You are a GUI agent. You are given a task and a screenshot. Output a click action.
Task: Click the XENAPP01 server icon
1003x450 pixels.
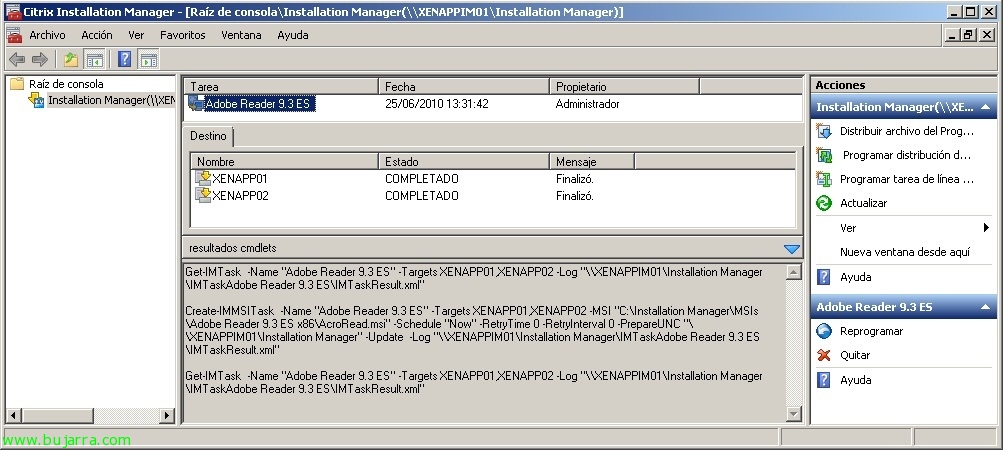[203, 178]
